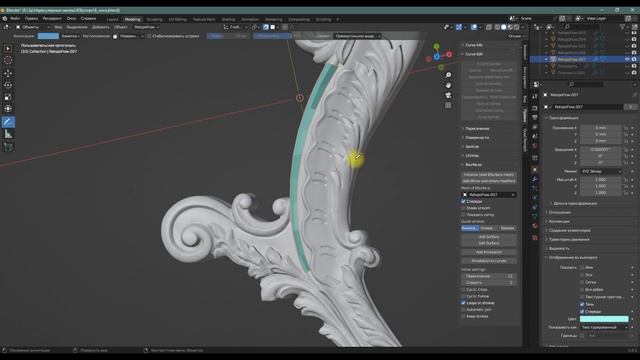640x360 pixels.
Task: Click the Add Surface button
Action: pos(489,237)
